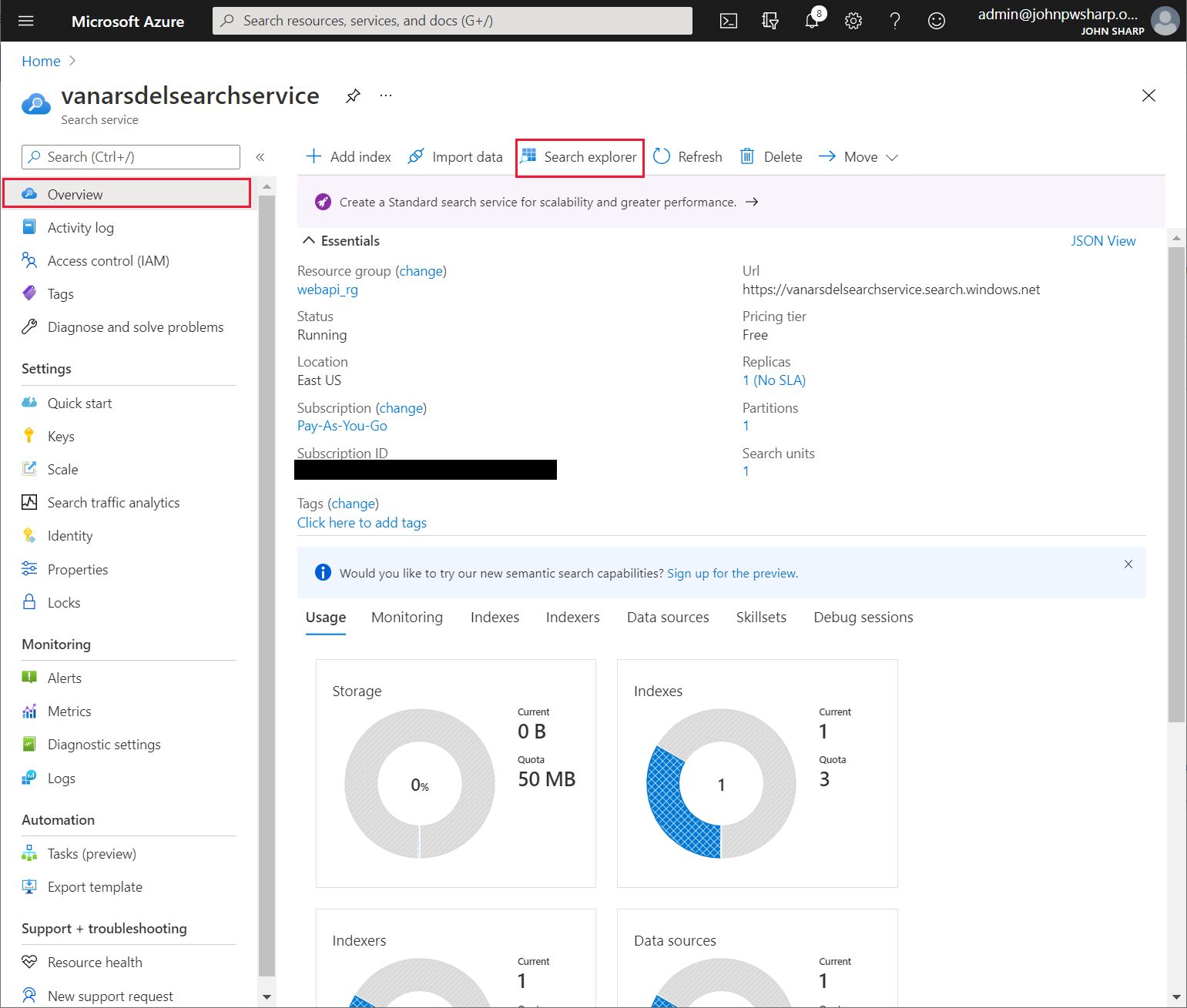Open JSON View link
Viewport: 1187px width, 1008px height.
(1103, 241)
